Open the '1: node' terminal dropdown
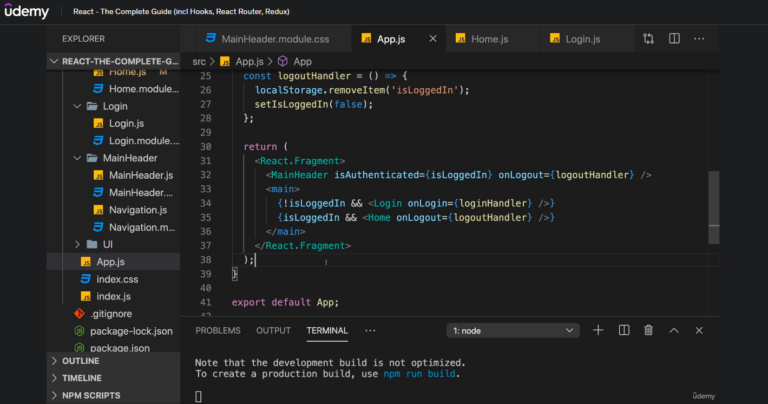The height and width of the screenshot is (404, 768). pyautogui.click(x=513, y=331)
